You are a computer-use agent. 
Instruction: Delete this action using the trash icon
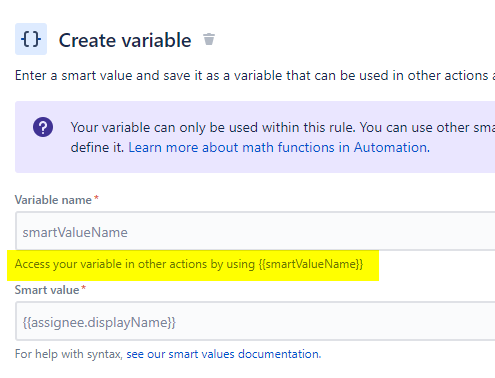click(209, 39)
